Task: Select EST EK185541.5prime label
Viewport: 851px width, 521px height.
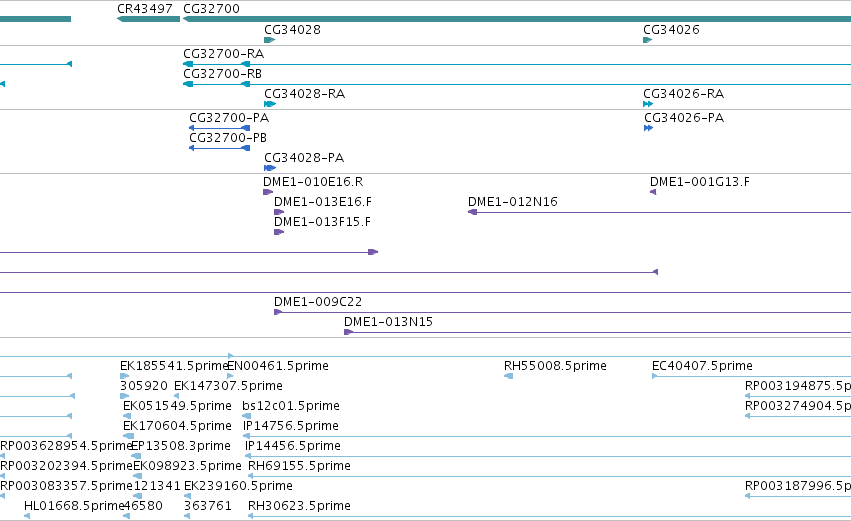Action: (x=174, y=366)
